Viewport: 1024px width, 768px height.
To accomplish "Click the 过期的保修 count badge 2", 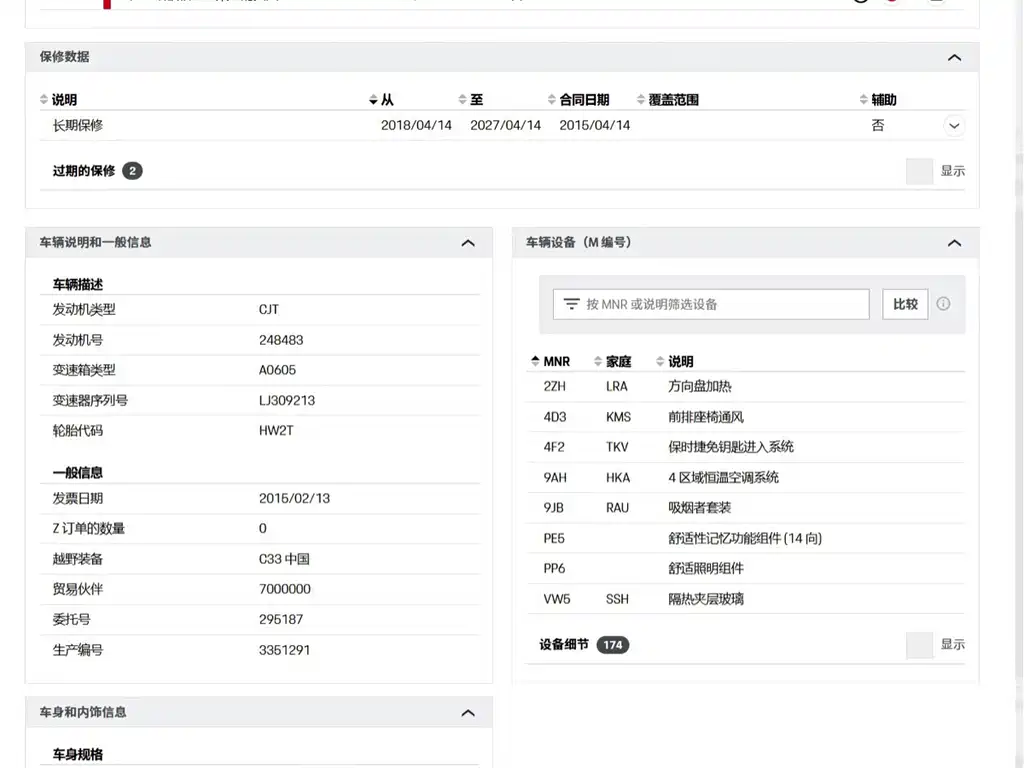I will [x=133, y=171].
